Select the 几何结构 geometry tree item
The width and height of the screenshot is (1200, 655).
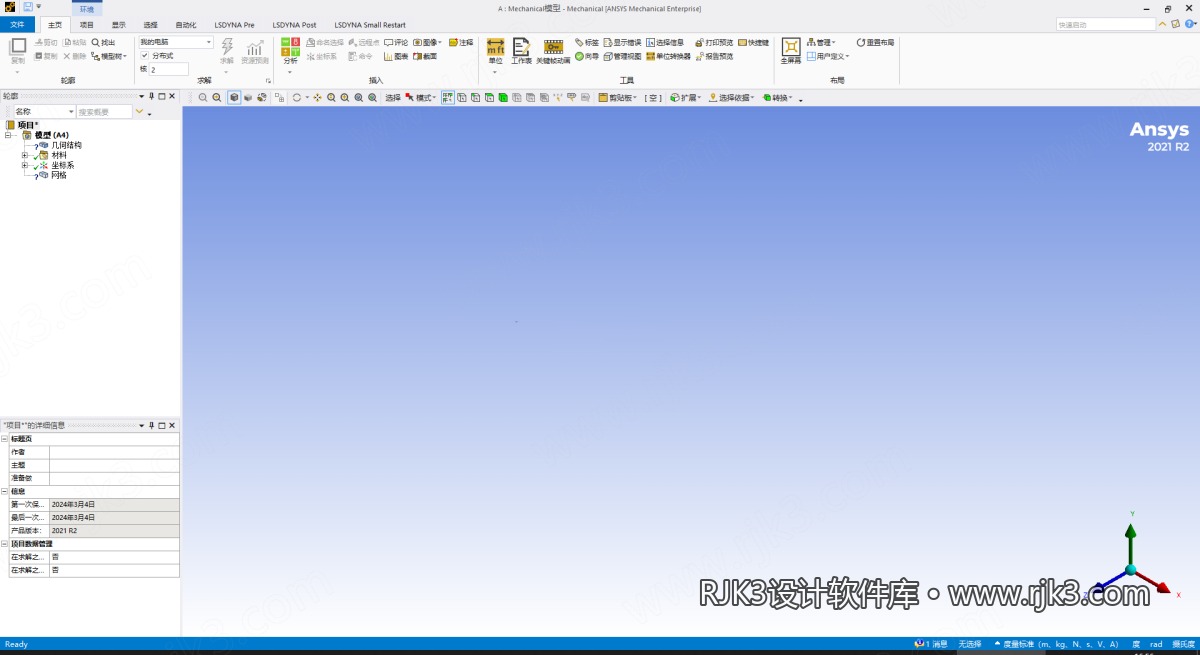click(x=66, y=145)
